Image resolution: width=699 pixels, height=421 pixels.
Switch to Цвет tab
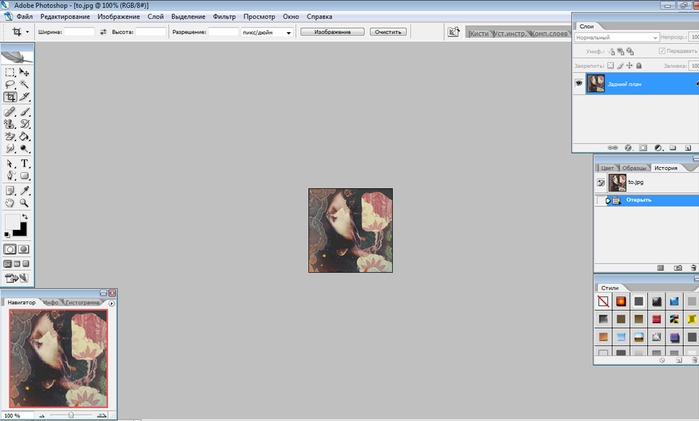[607, 168]
